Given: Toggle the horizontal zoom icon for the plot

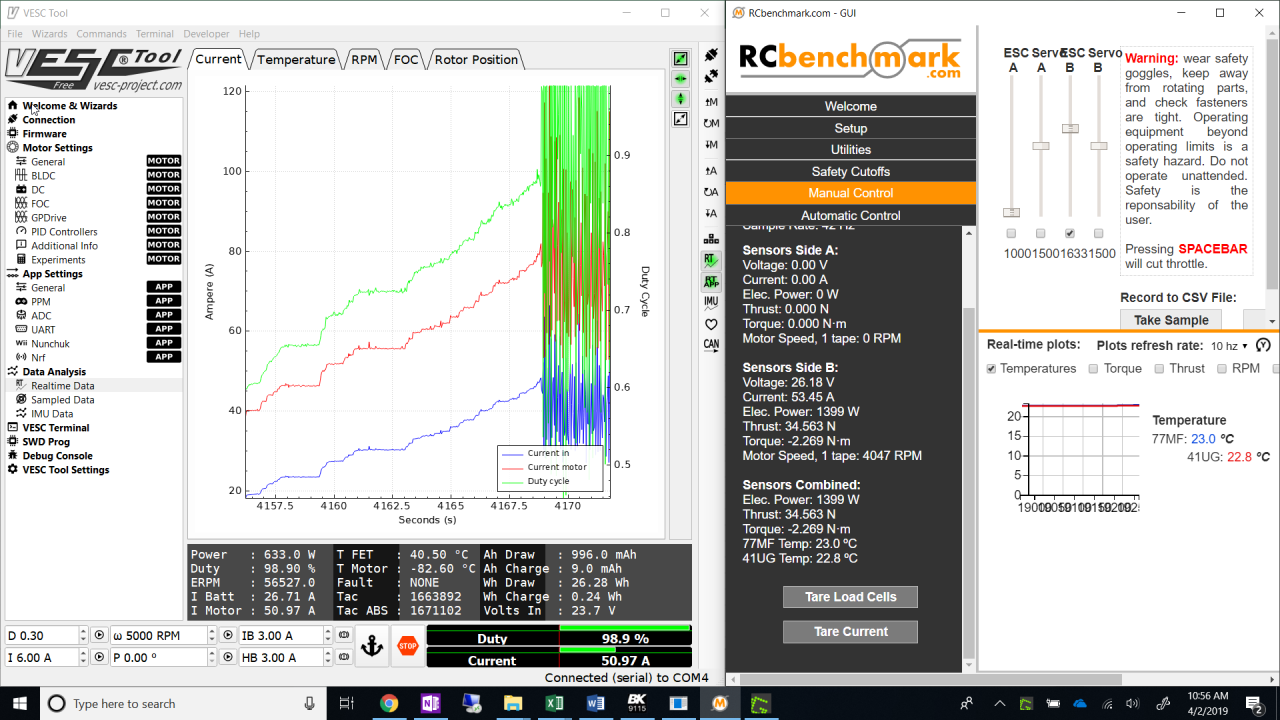Looking at the screenshot, I should pyautogui.click(x=680, y=78).
